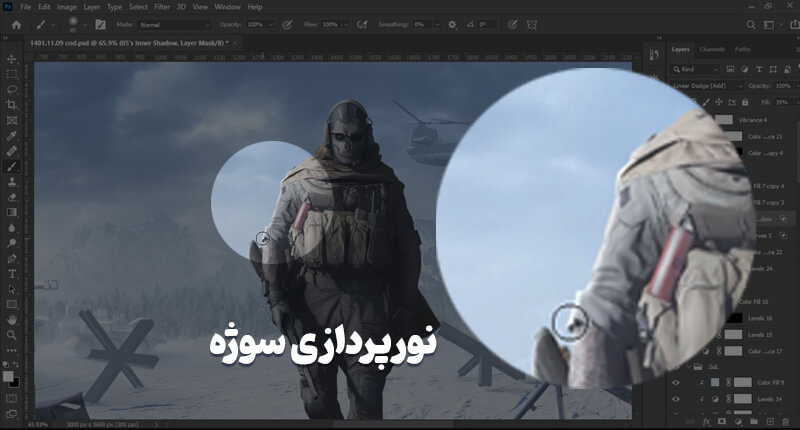Toggle pressure for opacity button
This screenshot has width=800, height=430.
(x=287, y=24)
